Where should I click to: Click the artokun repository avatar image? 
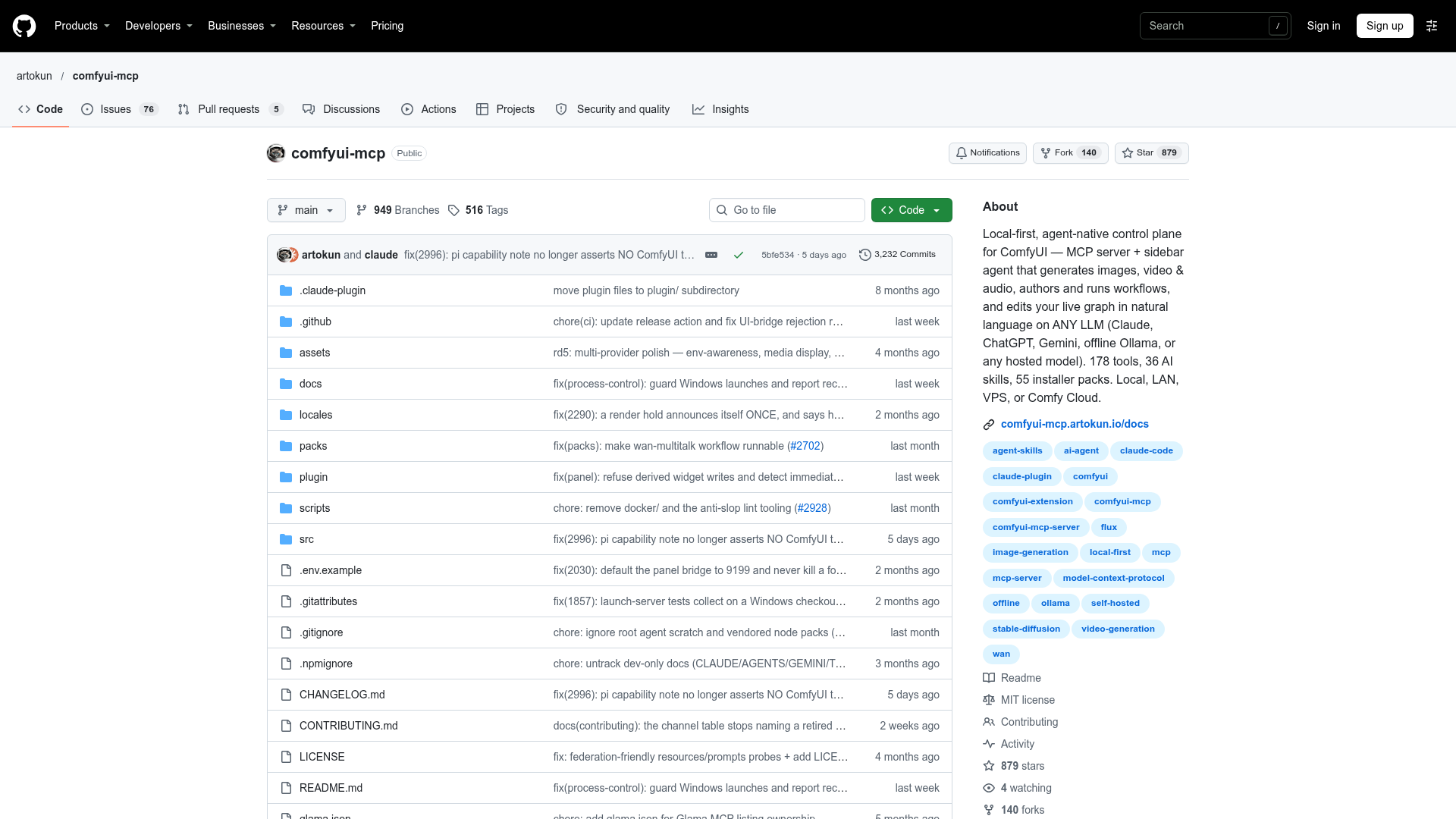tap(276, 153)
